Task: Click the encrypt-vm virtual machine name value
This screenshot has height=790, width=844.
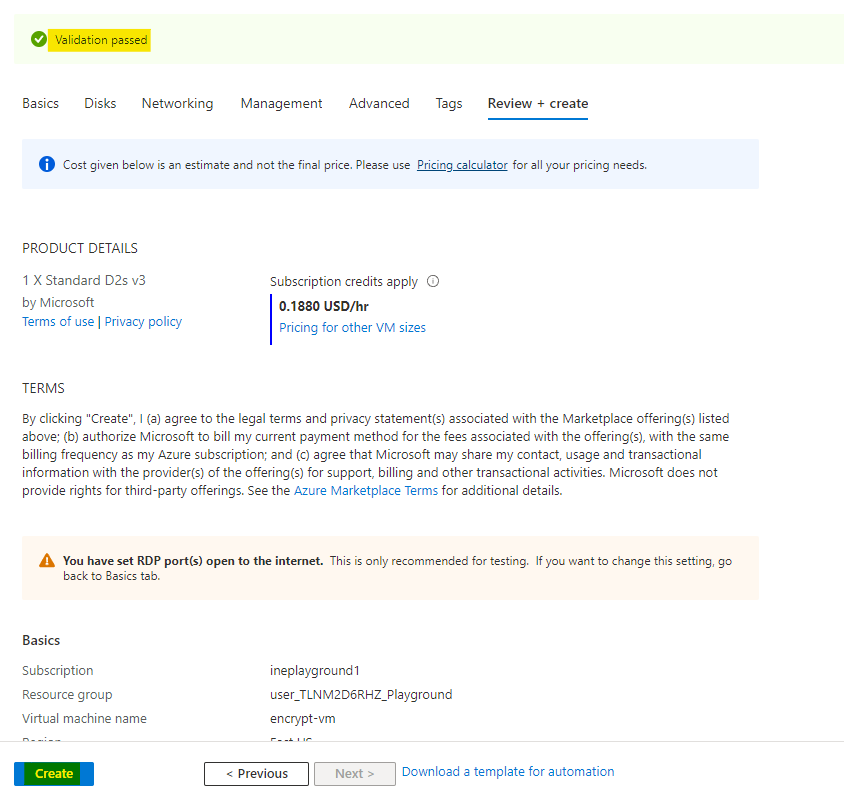Action: [288, 718]
